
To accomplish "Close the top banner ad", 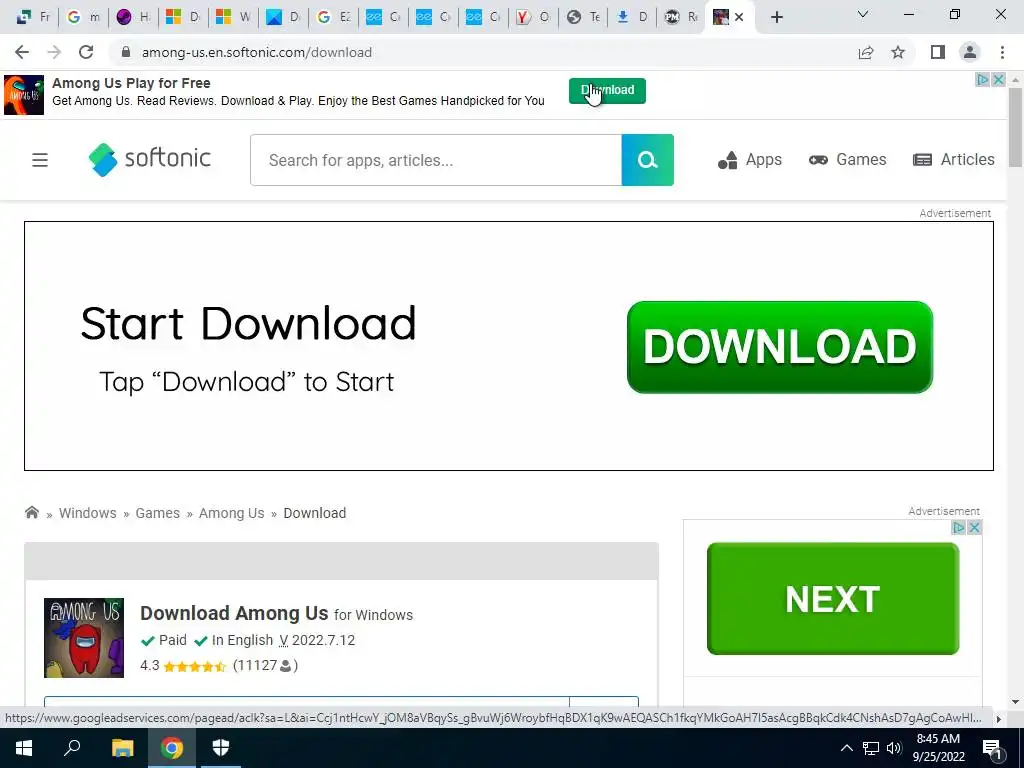I will pos(998,80).
